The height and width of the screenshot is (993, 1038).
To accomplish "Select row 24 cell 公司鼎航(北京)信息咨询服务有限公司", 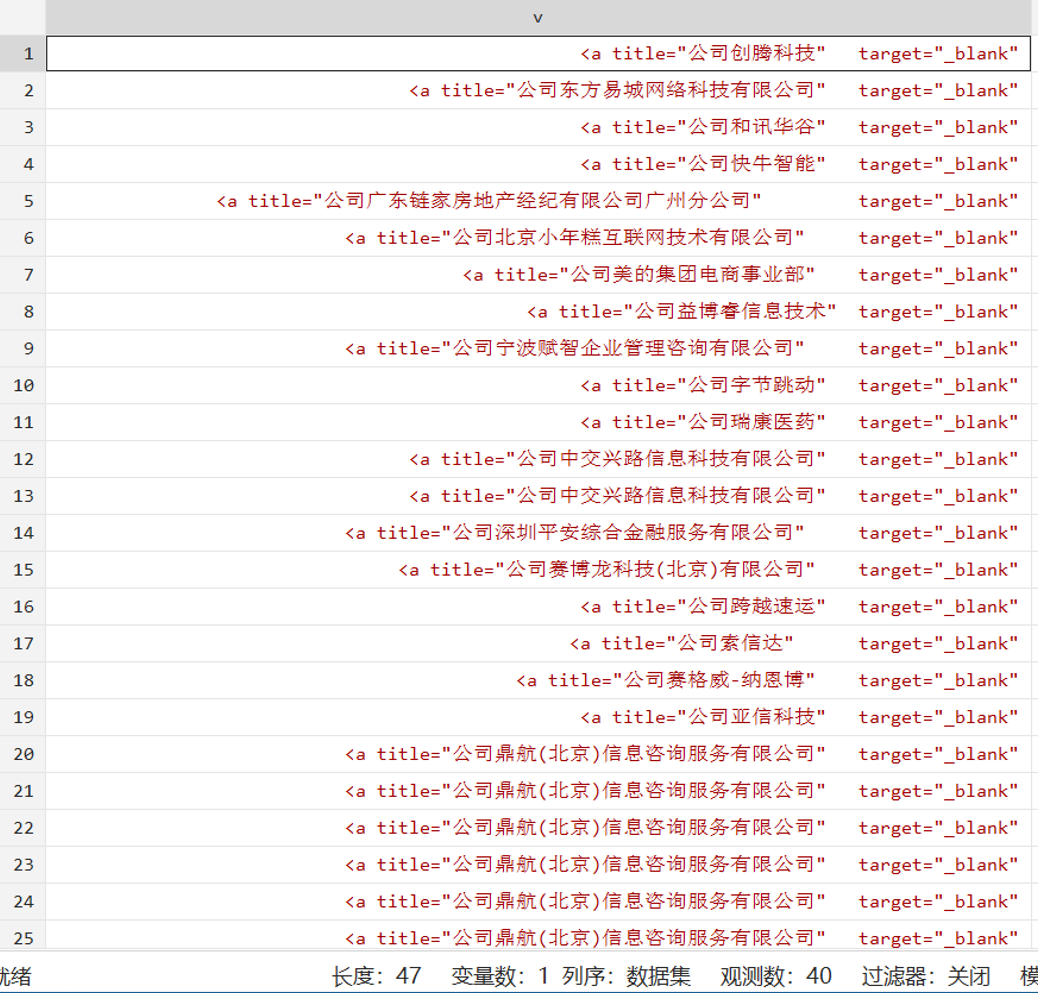I will [x=538, y=901].
